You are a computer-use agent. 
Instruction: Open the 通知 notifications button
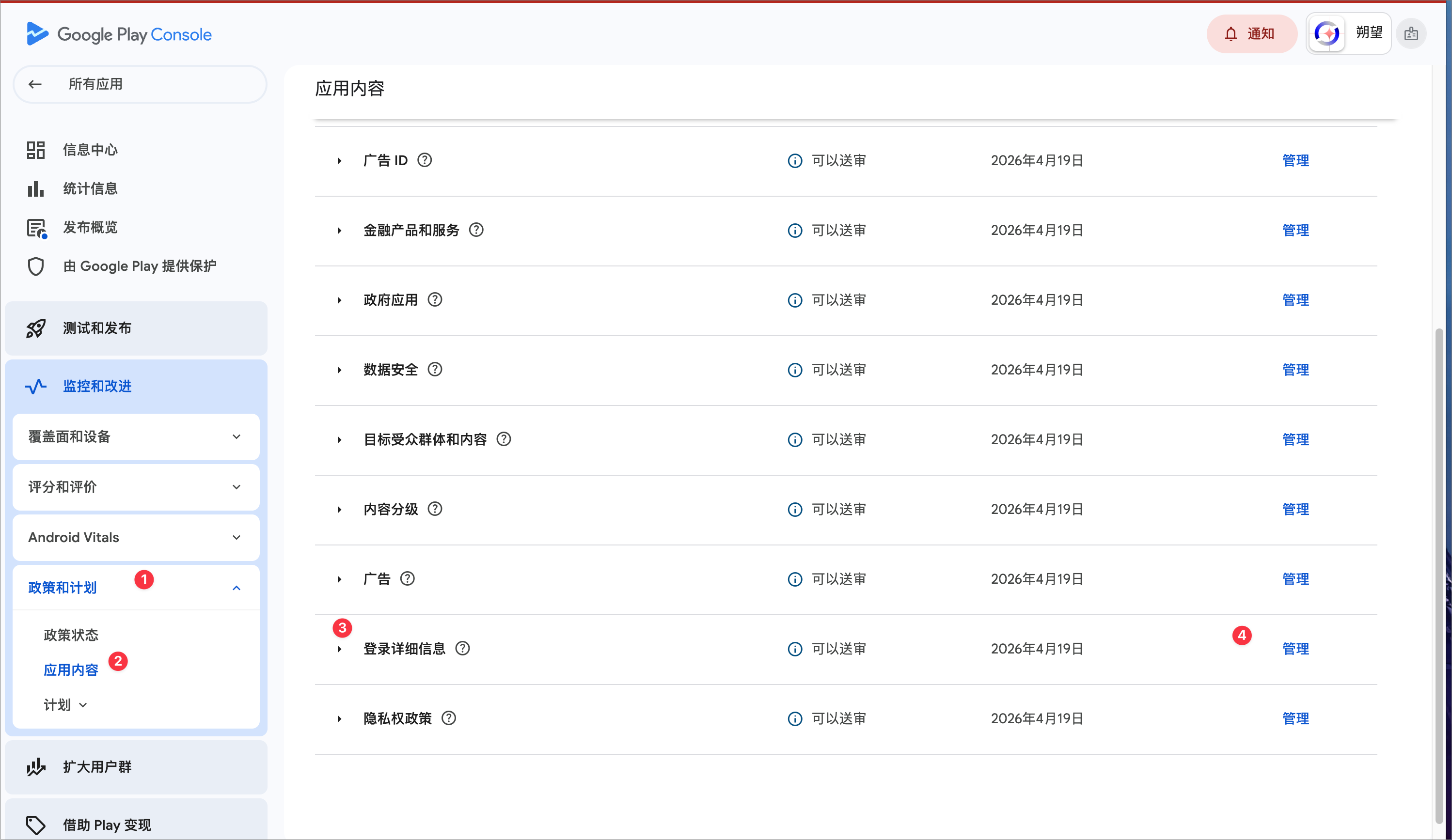point(1251,34)
